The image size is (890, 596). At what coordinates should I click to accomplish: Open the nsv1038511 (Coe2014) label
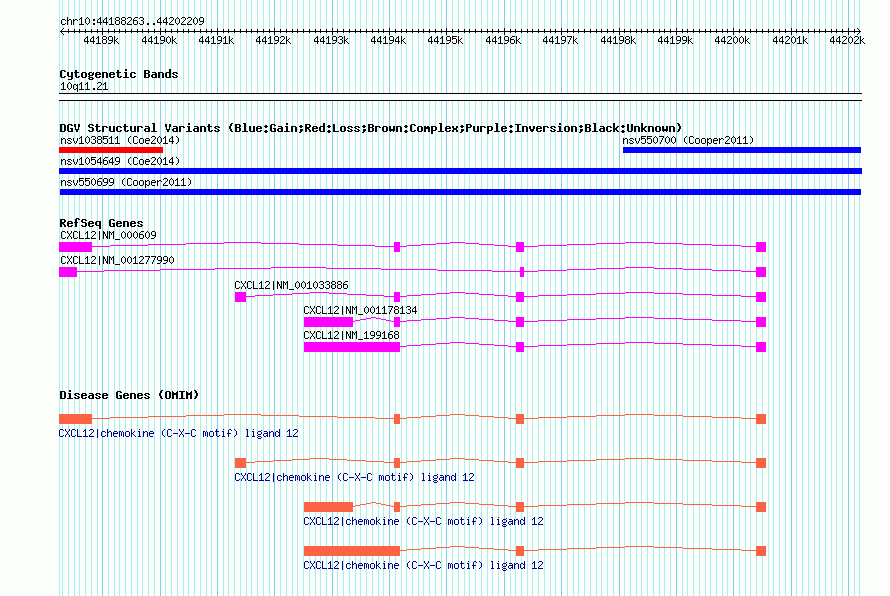(120, 140)
